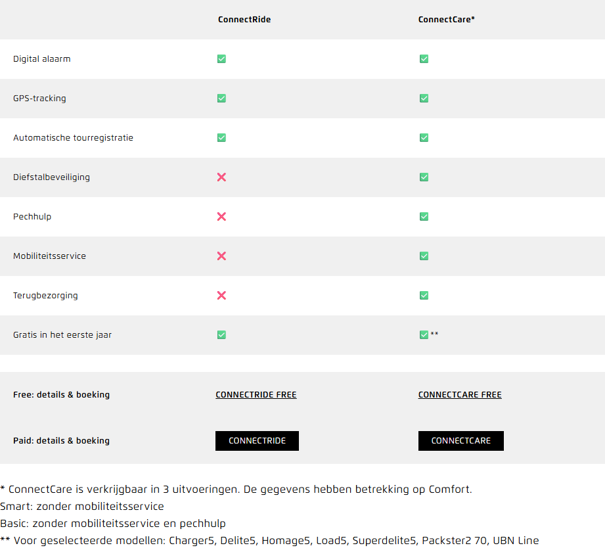Click the black CONNECTCARE button

click(x=461, y=441)
